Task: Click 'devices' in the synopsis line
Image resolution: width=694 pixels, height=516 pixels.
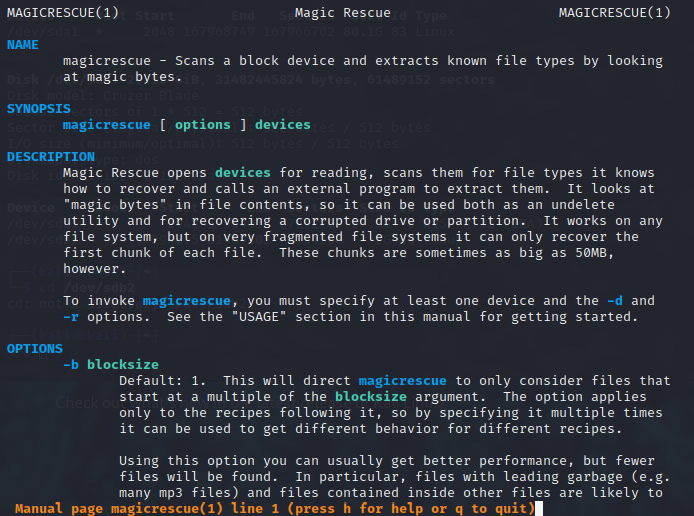Action: pyautogui.click(x=282, y=125)
